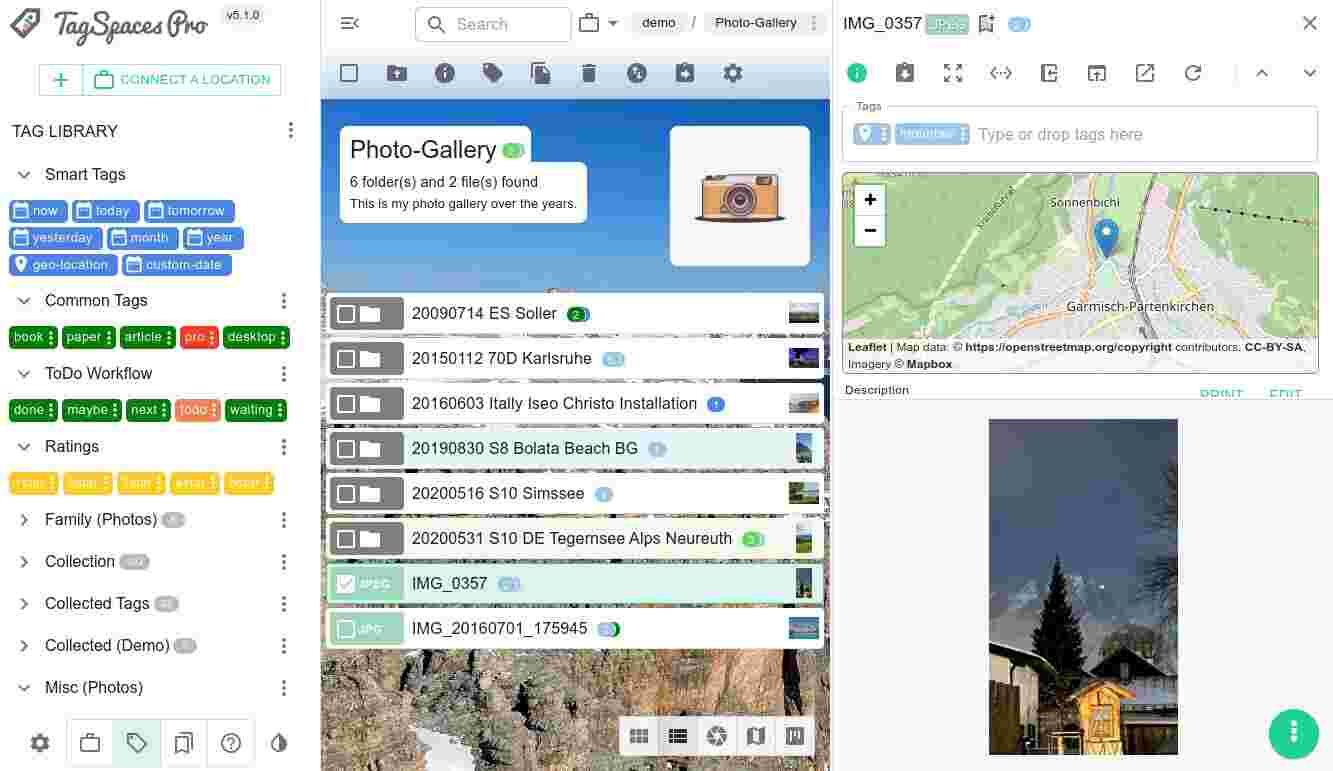Navigate to demo in breadcrumb

pos(658,23)
